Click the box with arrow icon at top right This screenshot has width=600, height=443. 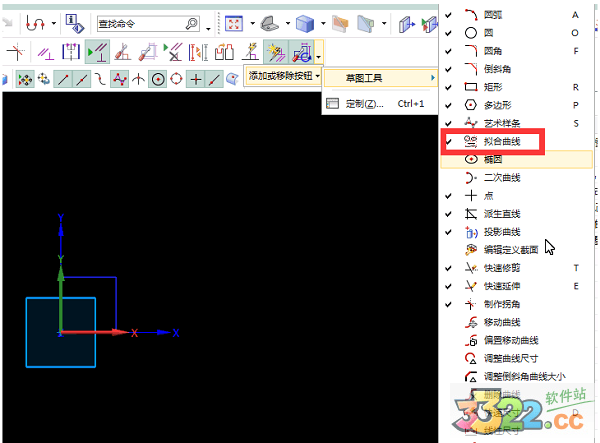[x=406, y=24]
